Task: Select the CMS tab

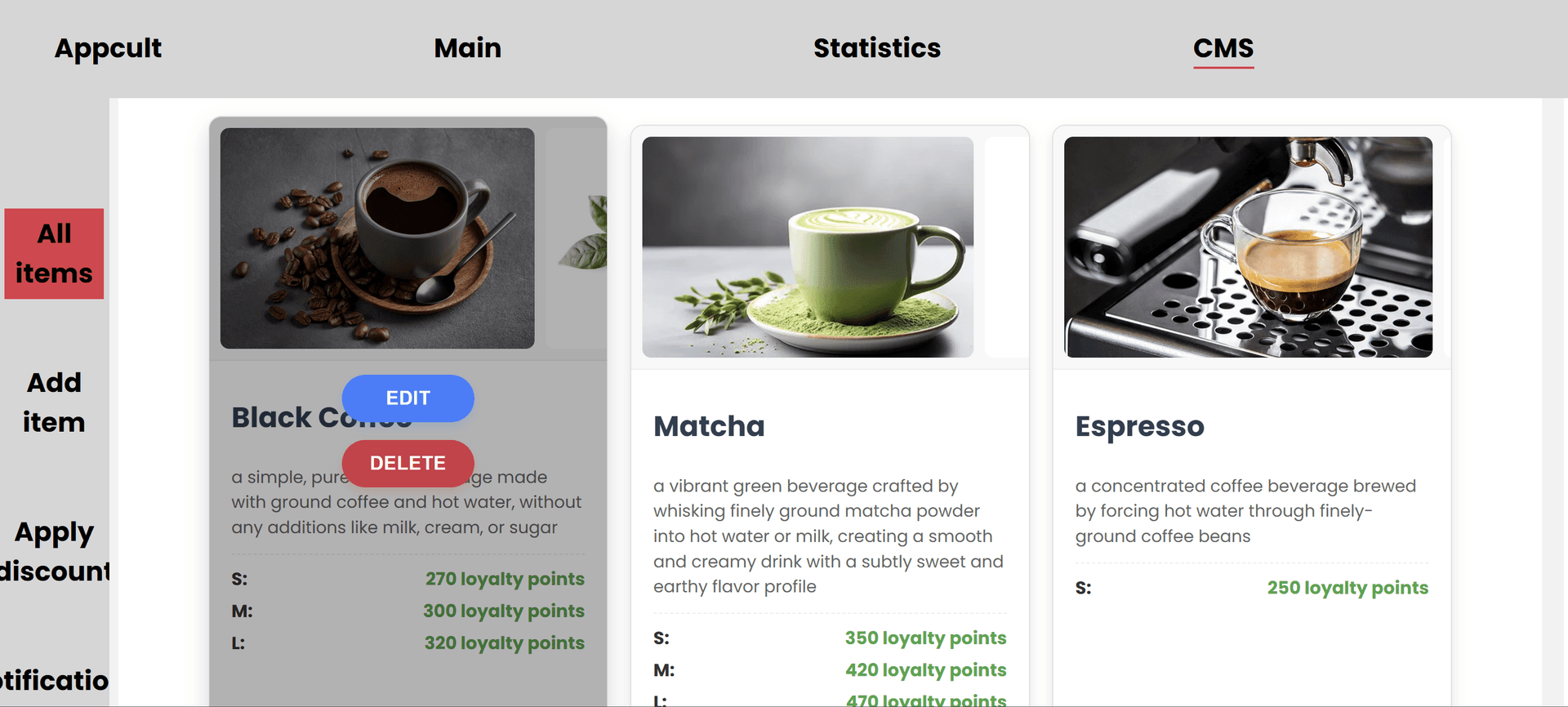Action: tap(1223, 48)
